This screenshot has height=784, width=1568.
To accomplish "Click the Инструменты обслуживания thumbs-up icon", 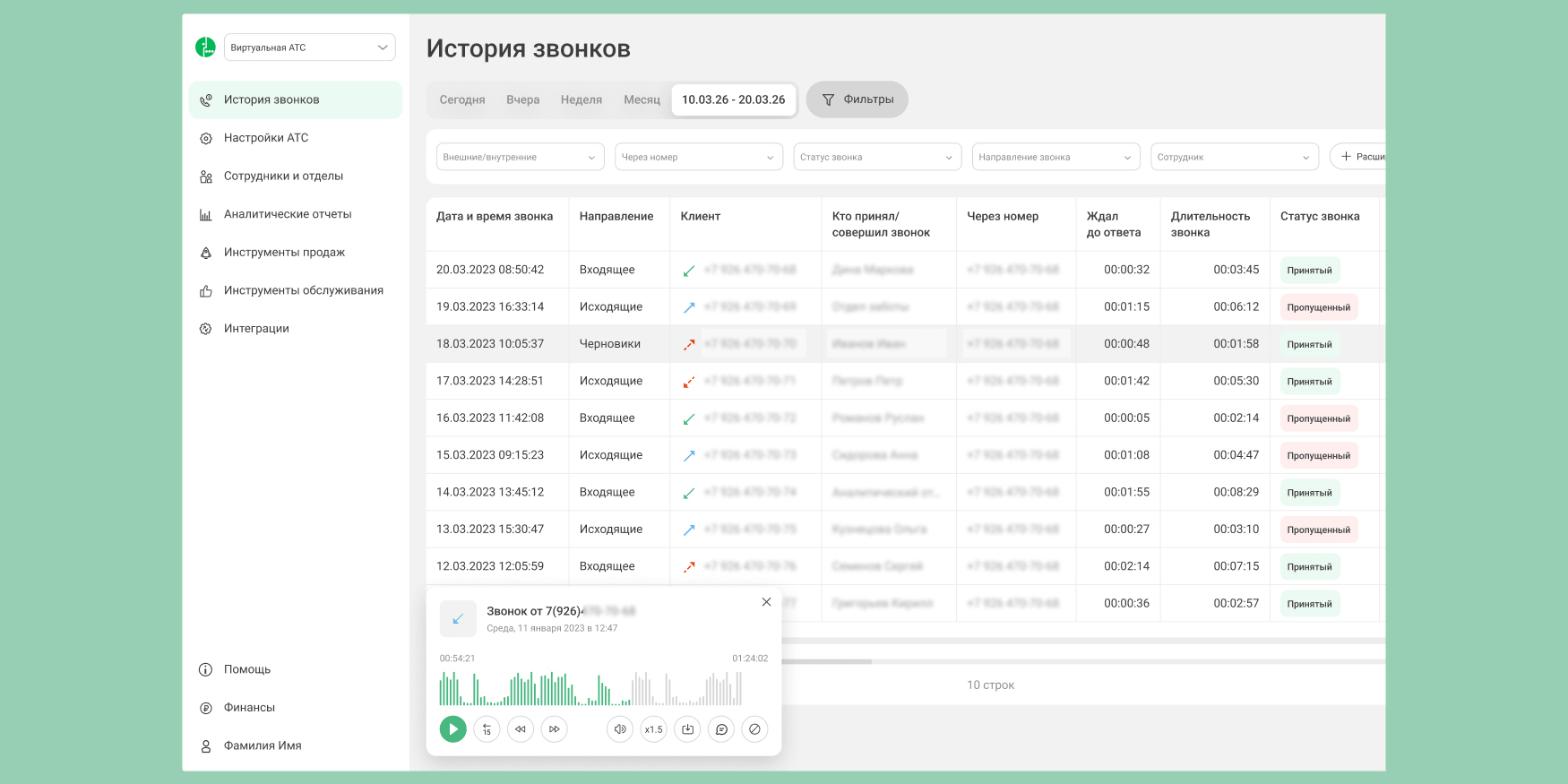I will click(x=206, y=291).
